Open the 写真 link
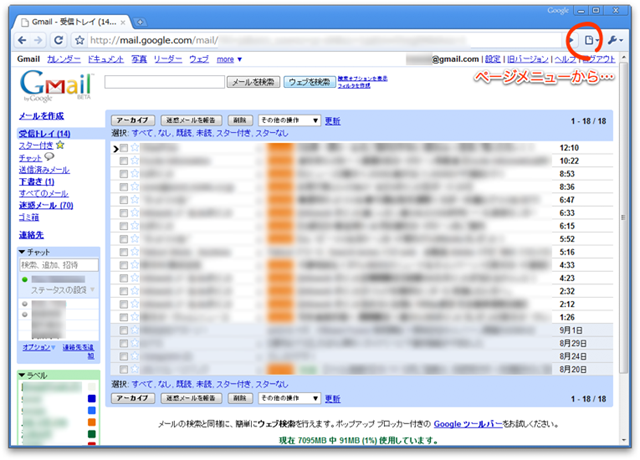The image size is (640, 460). point(139,59)
